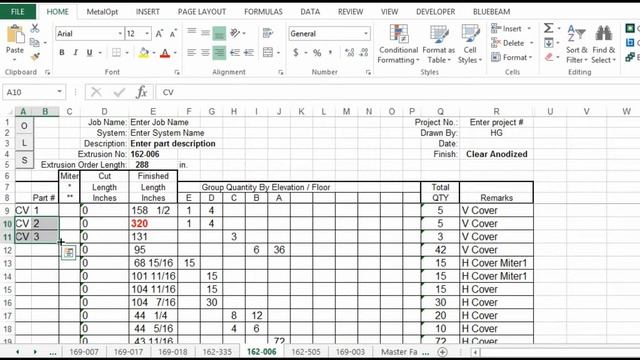Viewport: 640px width, 360px height.
Task: Click Increase Decimal icon
Action: 349,53
